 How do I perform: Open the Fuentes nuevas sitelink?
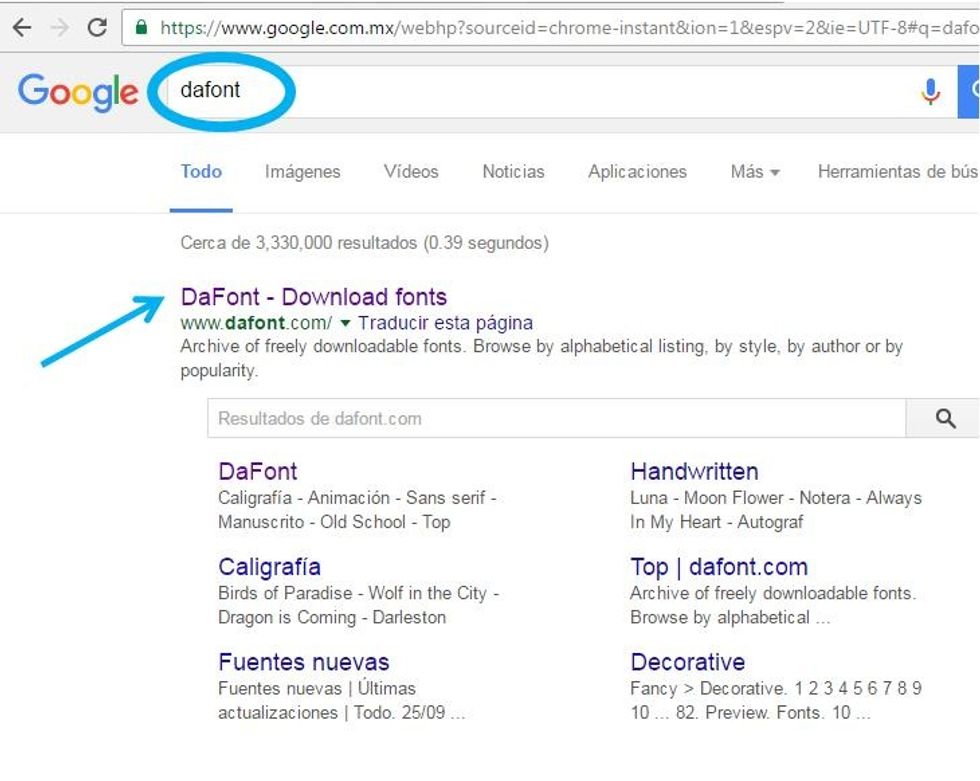coord(303,662)
